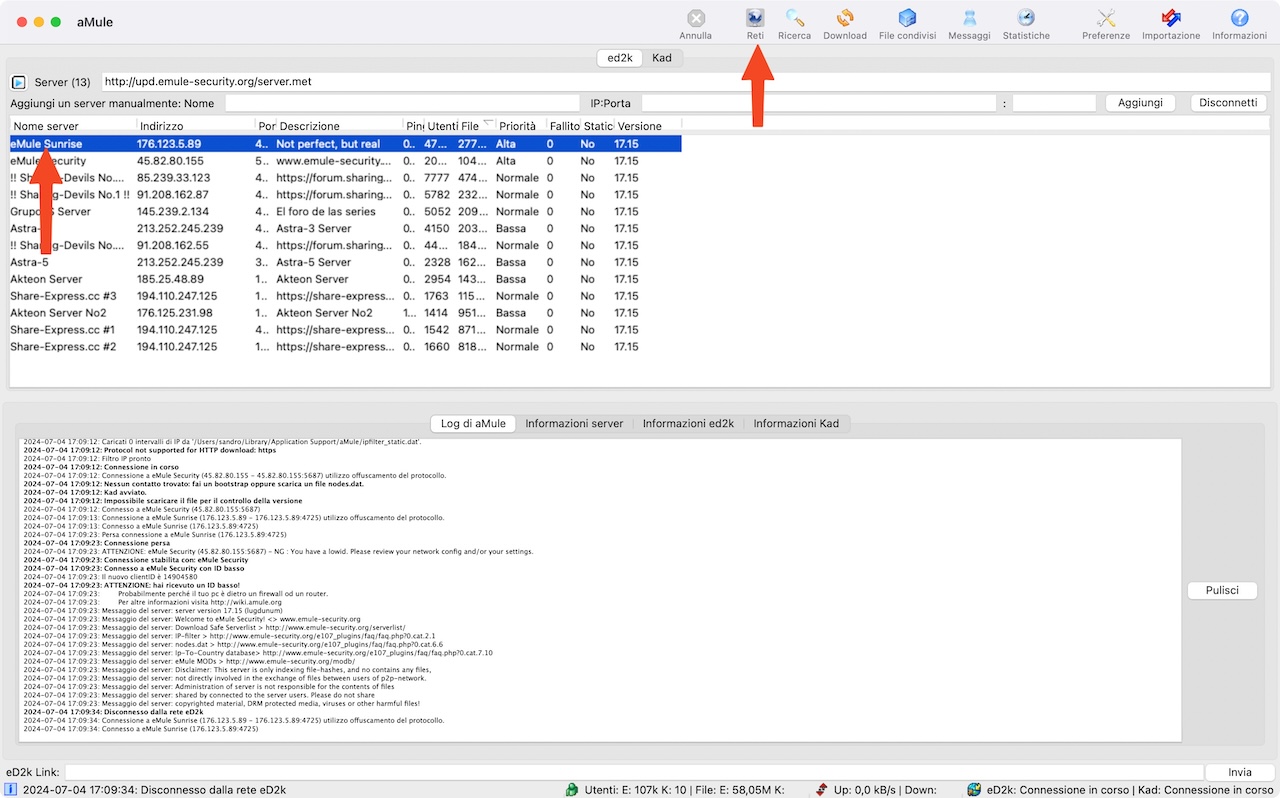Click the users icon beside Utenti in status bar
This screenshot has height=798, width=1280.
[571, 789]
